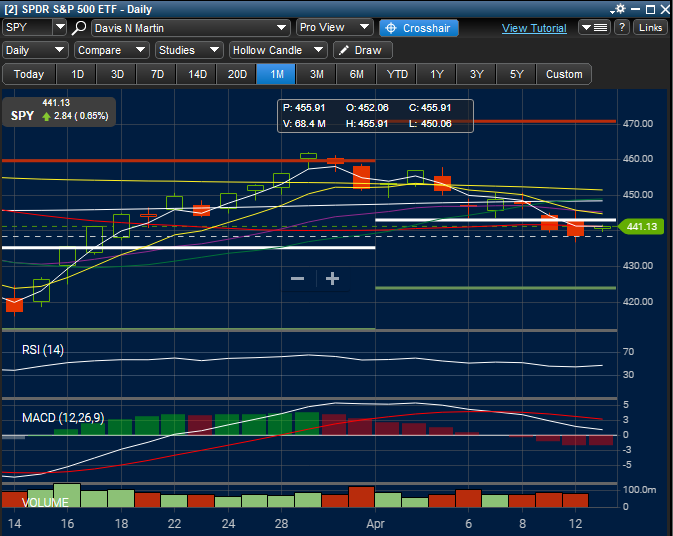This screenshot has width=673, height=536.
Task: Expand the Davis N Martin dropdown
Action: click(x=281, y=28)
